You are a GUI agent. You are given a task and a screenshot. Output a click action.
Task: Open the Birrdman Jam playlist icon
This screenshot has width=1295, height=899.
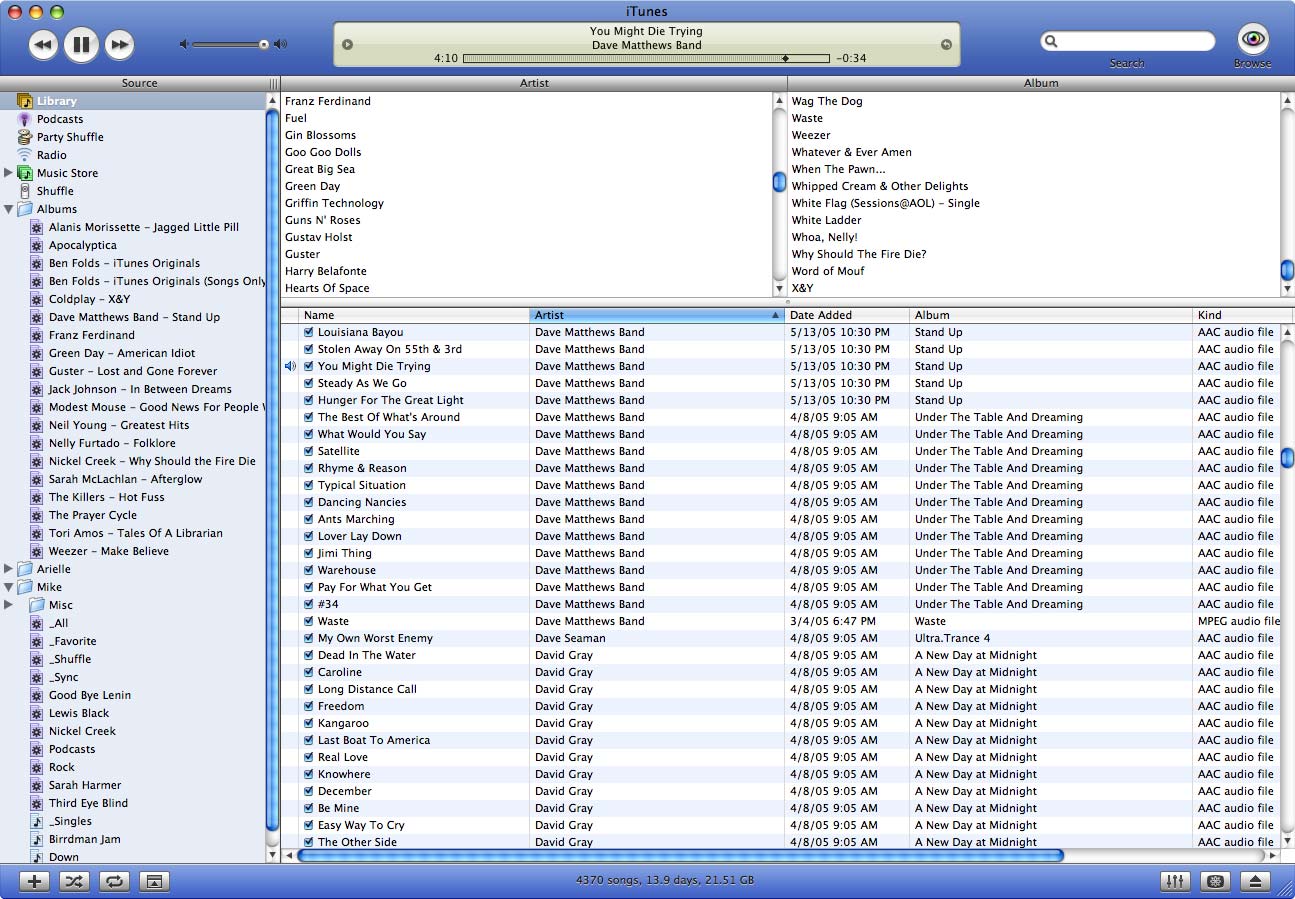[37, 839]
